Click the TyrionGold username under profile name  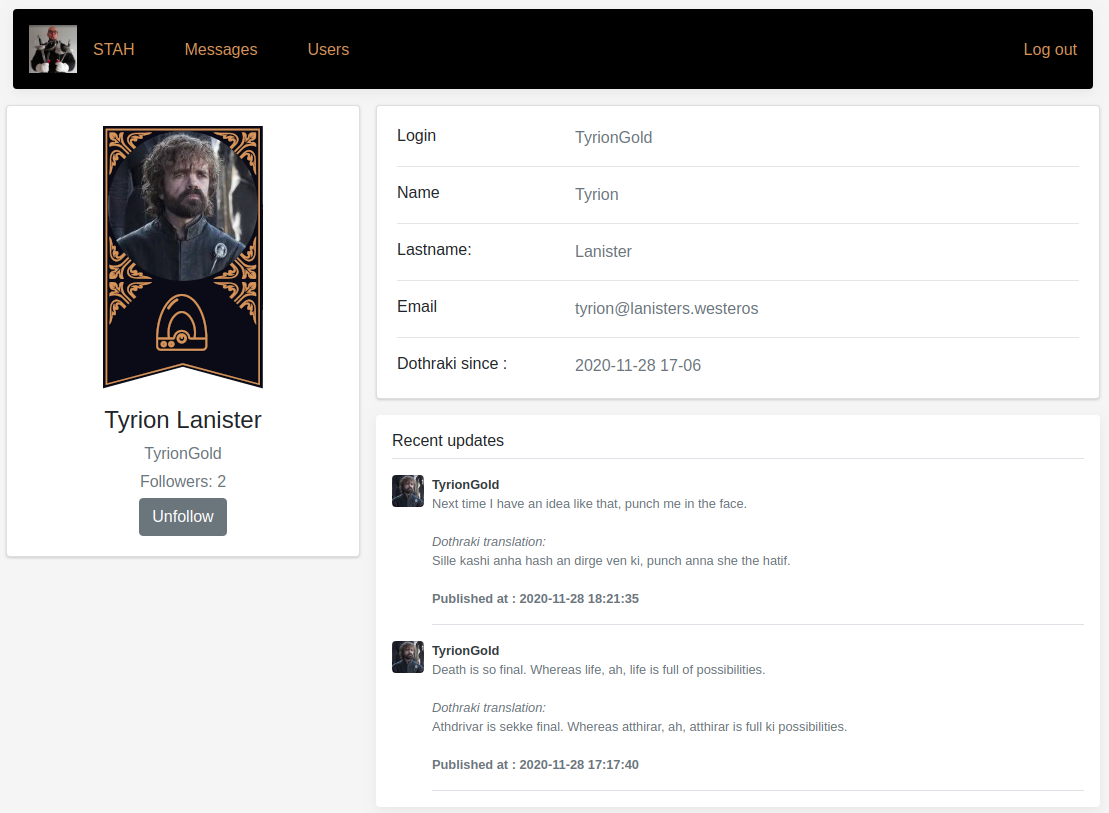coord(183,453)
